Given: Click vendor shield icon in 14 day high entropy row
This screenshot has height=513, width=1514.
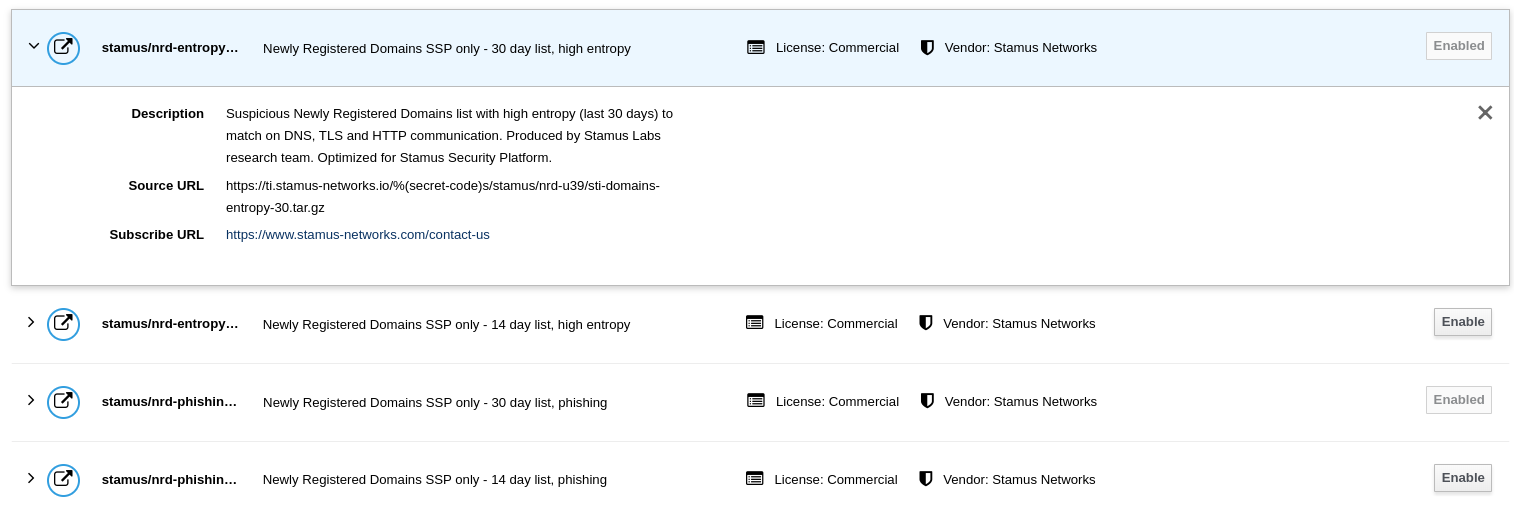Looking at the screenshot, I should (926, 323).
